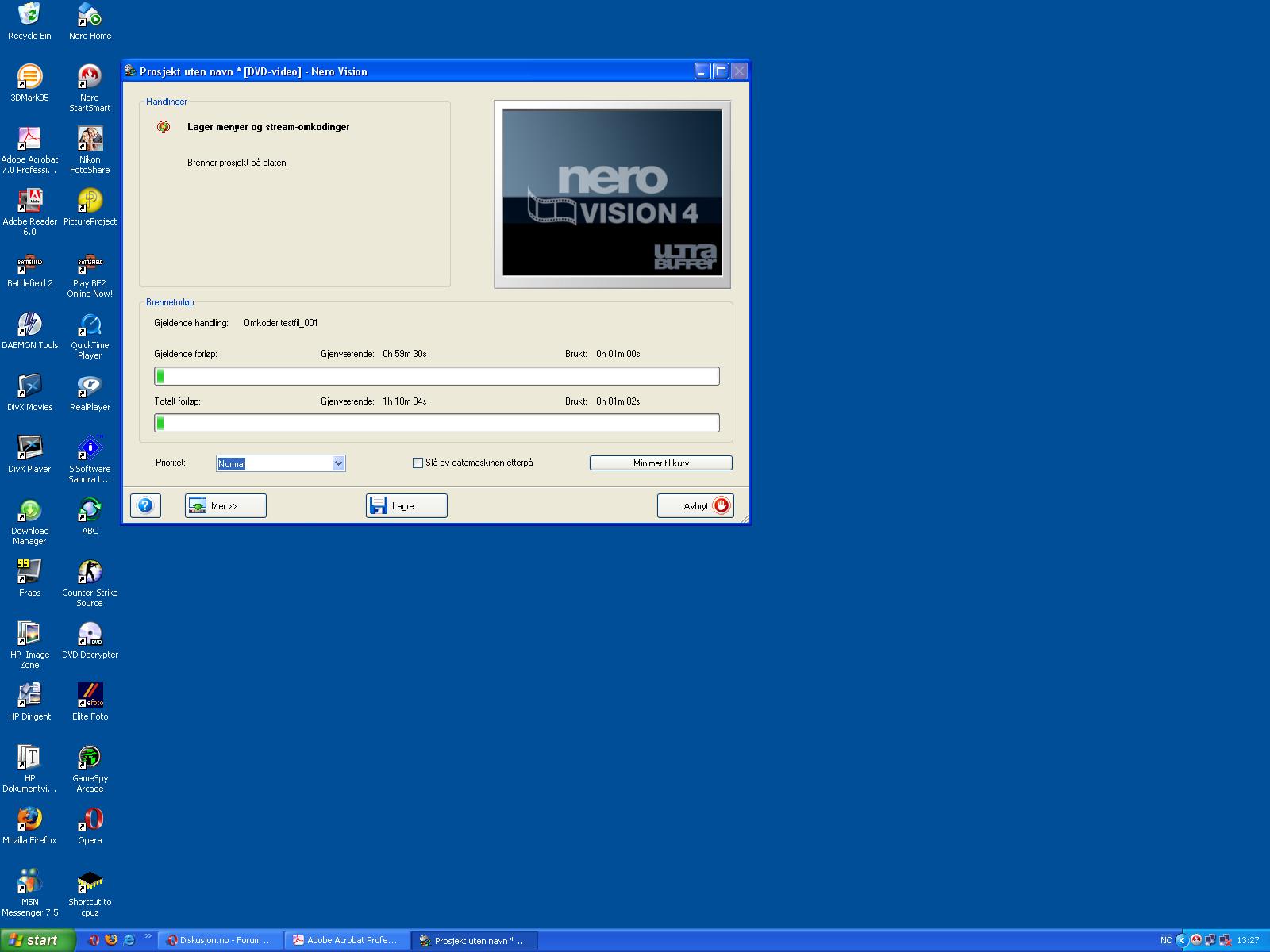
Task: Select the Counter-Strike Source desktop icon
Action: 90,583
